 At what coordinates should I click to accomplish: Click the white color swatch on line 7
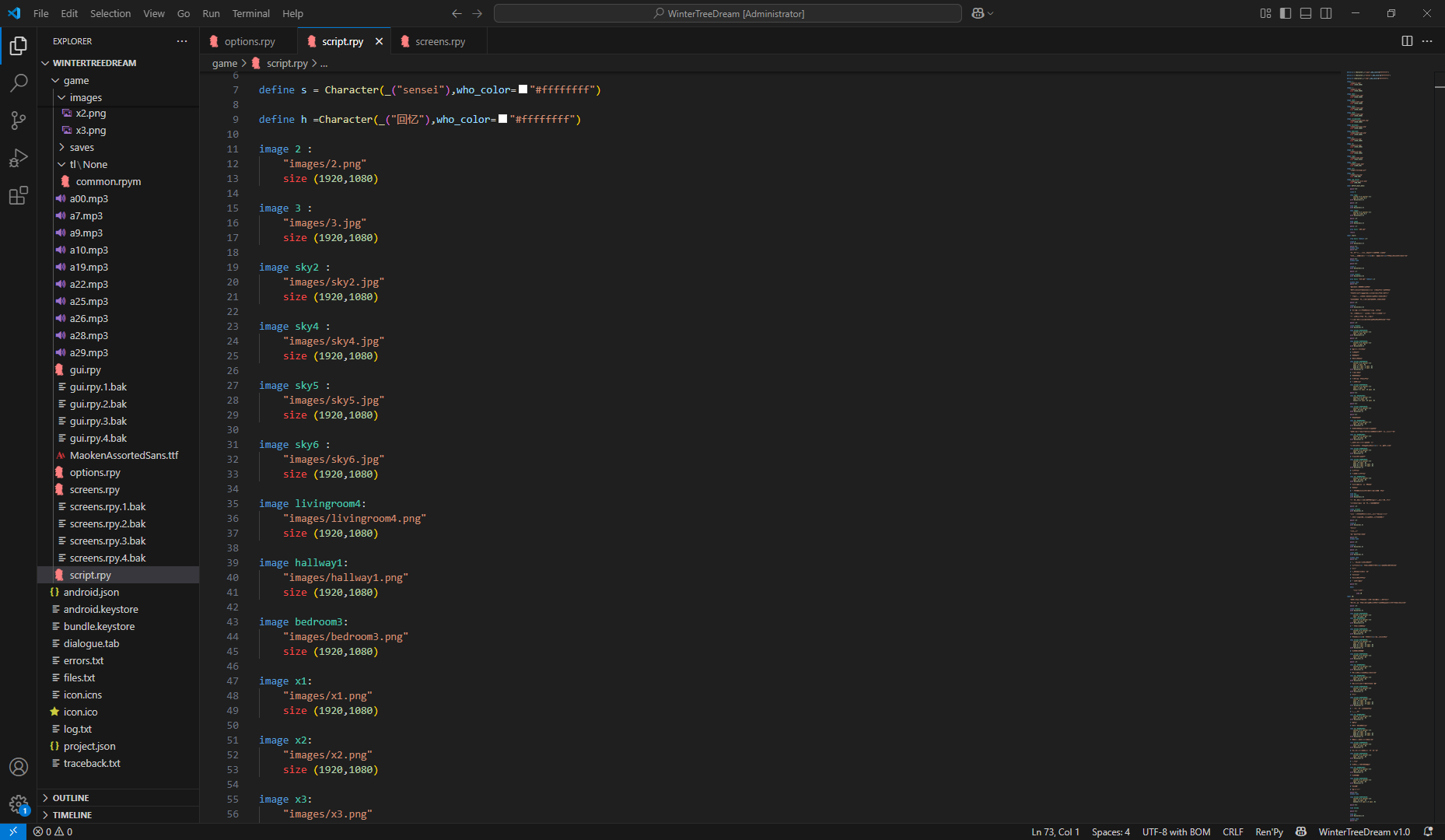[x=523, y=89]
